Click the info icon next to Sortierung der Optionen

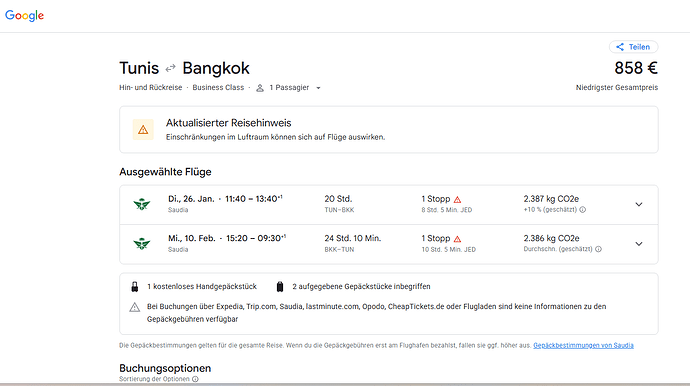pyautogui.click(x=195, y=379)
